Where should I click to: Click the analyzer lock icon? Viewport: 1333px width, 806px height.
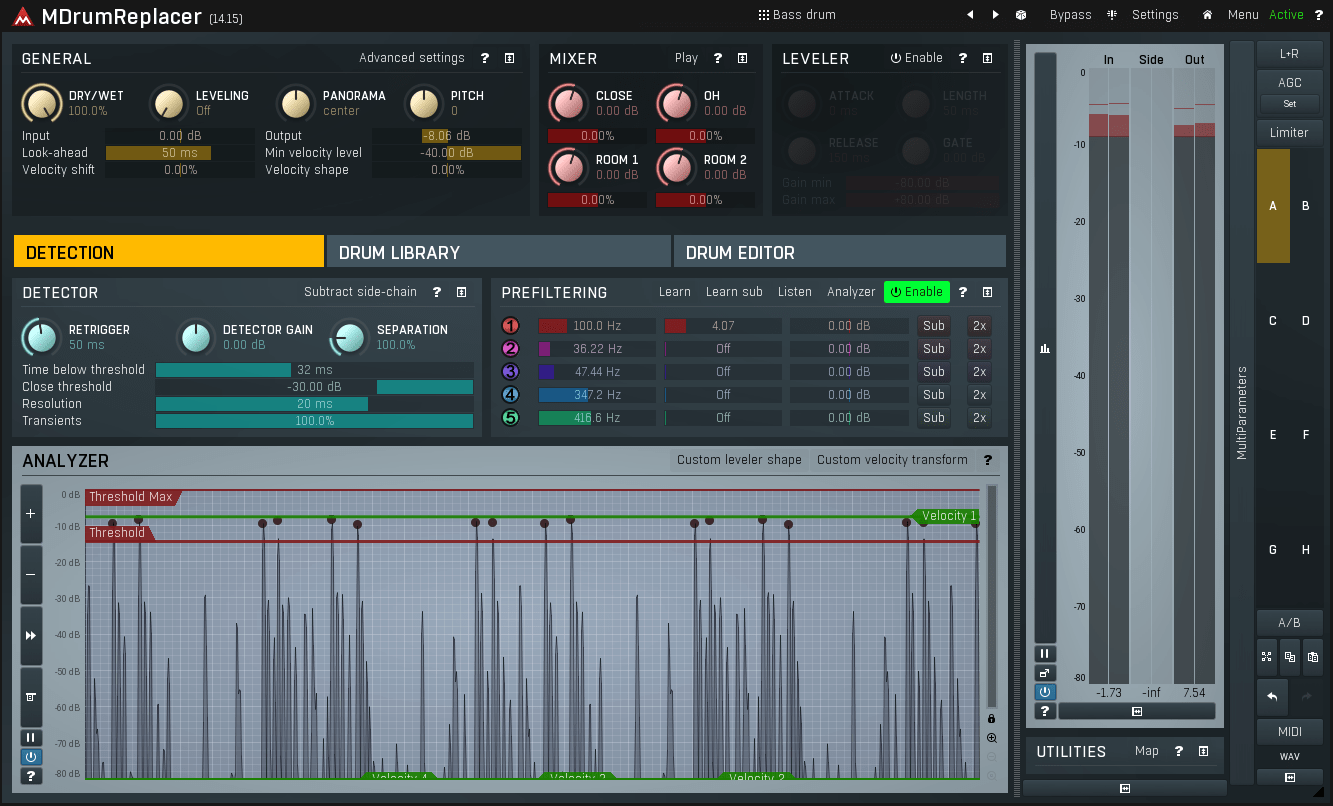pos(991,719)
